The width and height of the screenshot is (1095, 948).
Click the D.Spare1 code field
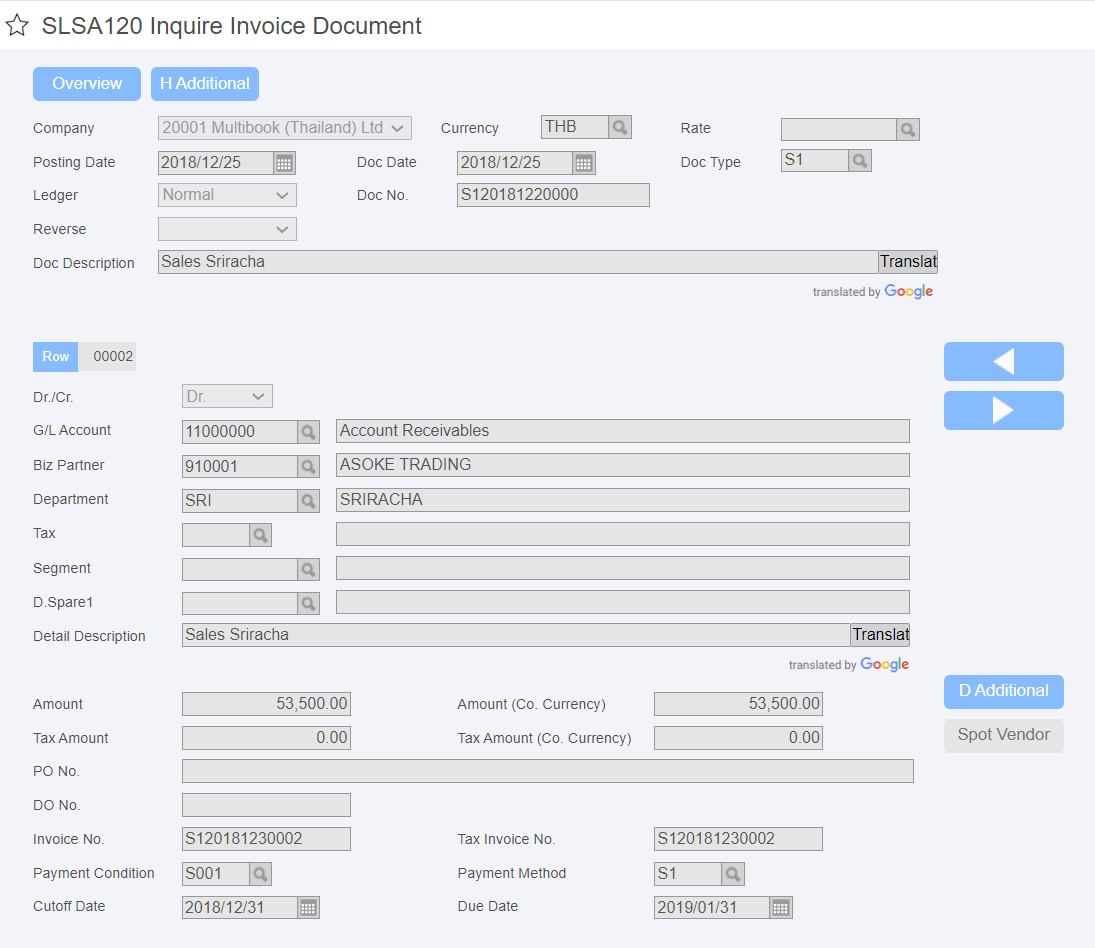coord(240,603)
